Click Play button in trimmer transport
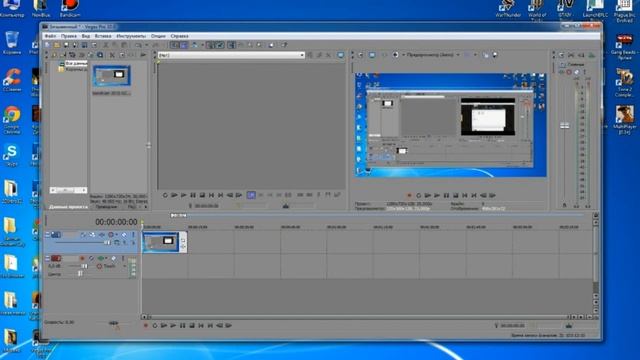Viewport: 640px width, 360px height. coord(184,196)
